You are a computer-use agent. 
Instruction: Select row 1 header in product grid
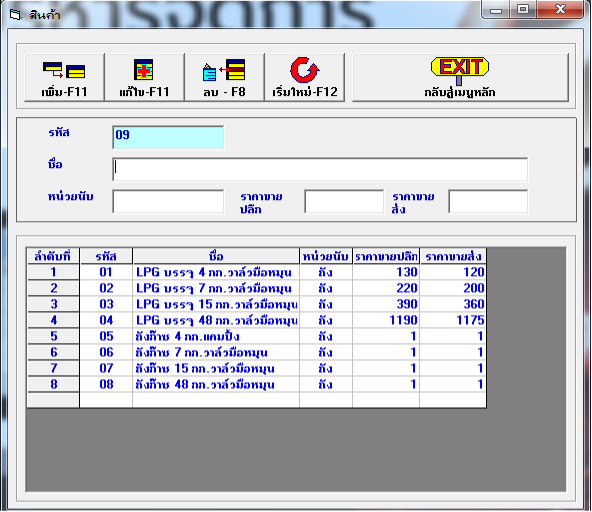tap(53, 272)
